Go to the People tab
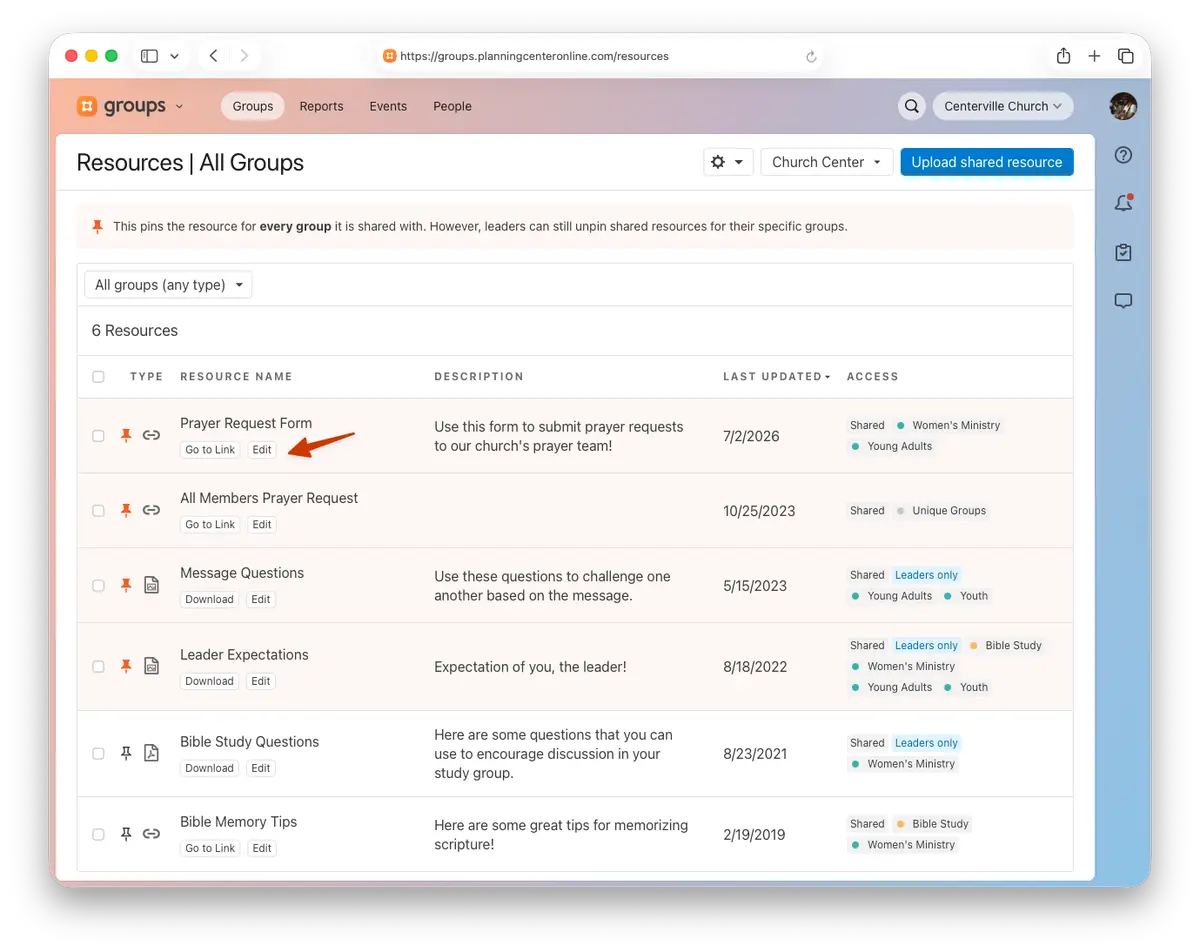 pos(452,106)
